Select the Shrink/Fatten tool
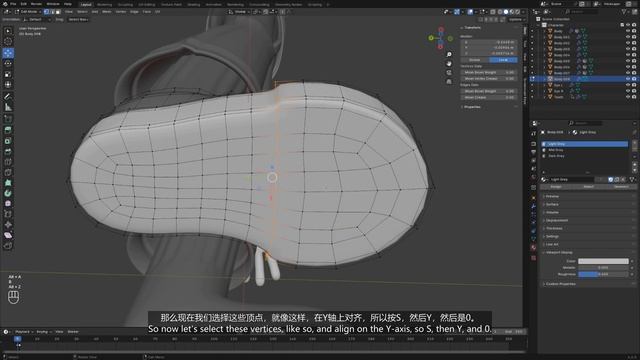Viewport: 640px width, 360px height. (x=8, y=225)
